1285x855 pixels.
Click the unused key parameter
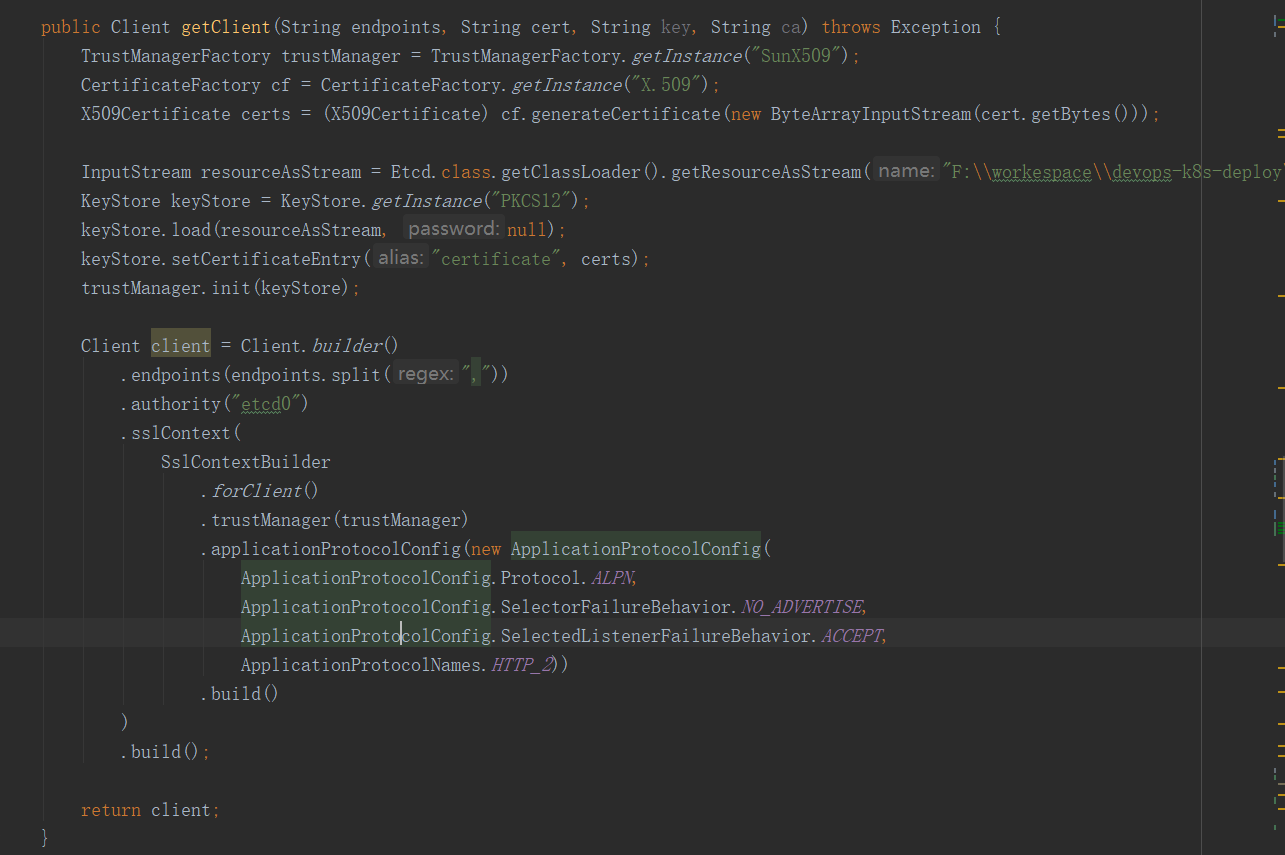tap(676, 27)
